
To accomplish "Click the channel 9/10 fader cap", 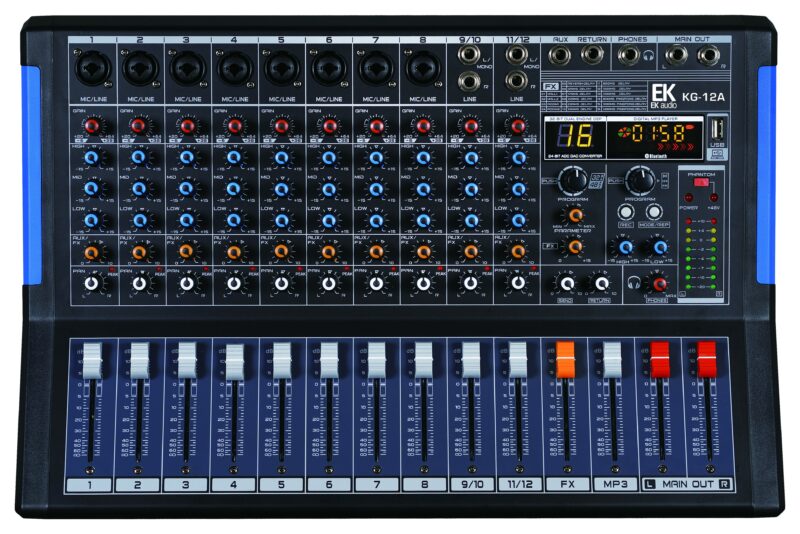I will pos(471,360).
